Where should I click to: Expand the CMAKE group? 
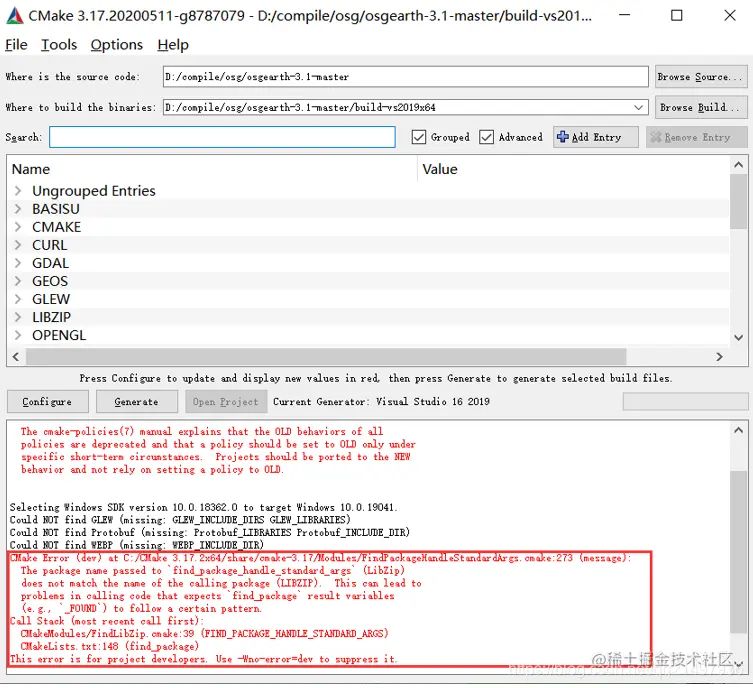click(18, 227)
